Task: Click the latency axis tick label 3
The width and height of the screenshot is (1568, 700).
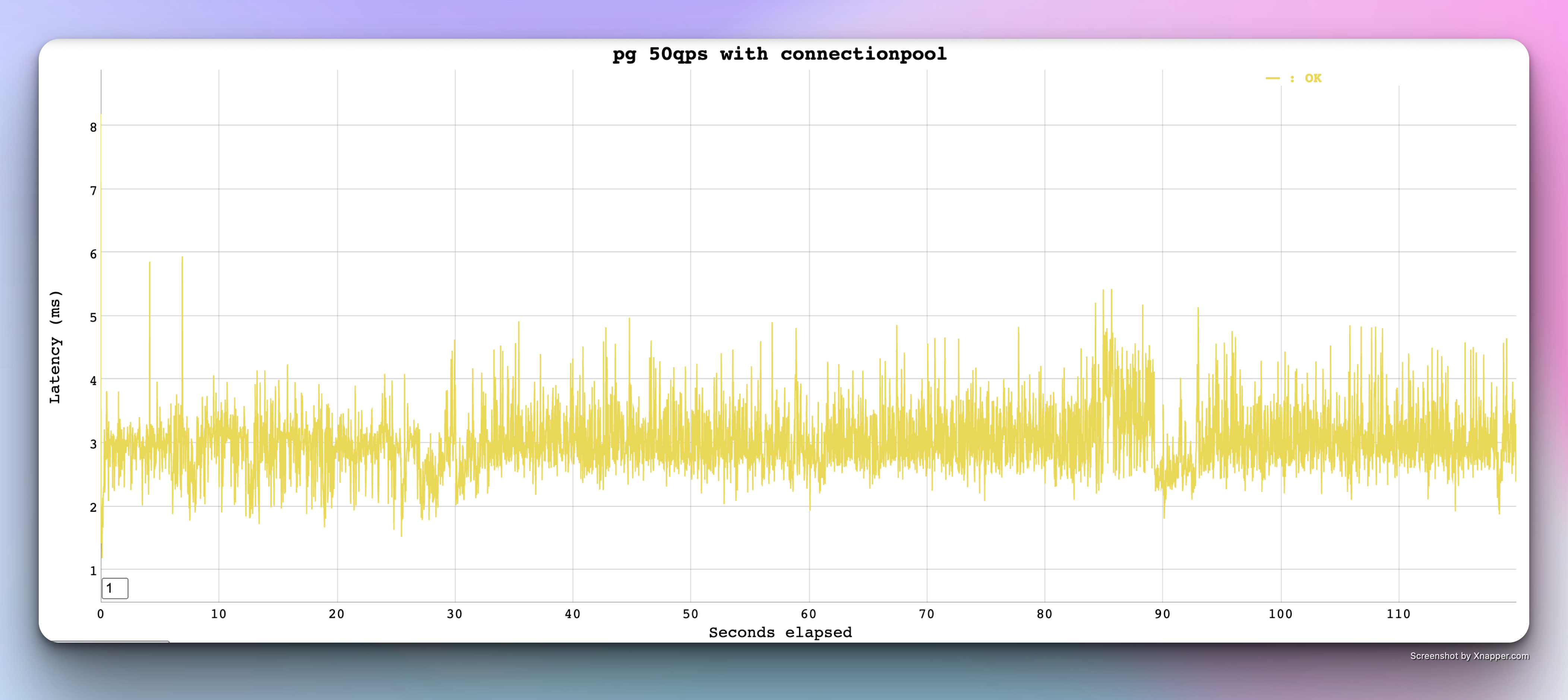Action: 93,444
